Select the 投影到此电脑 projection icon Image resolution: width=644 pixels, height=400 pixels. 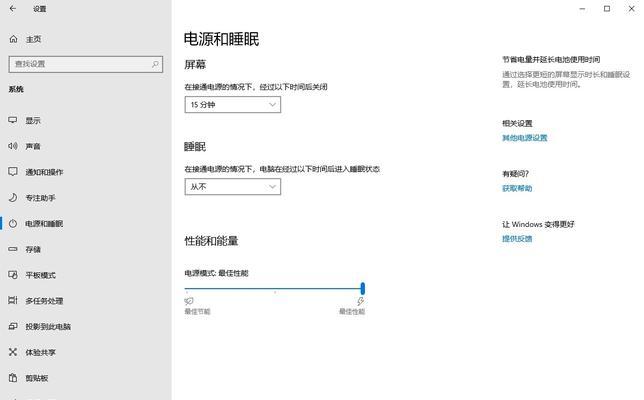(13, 326)
